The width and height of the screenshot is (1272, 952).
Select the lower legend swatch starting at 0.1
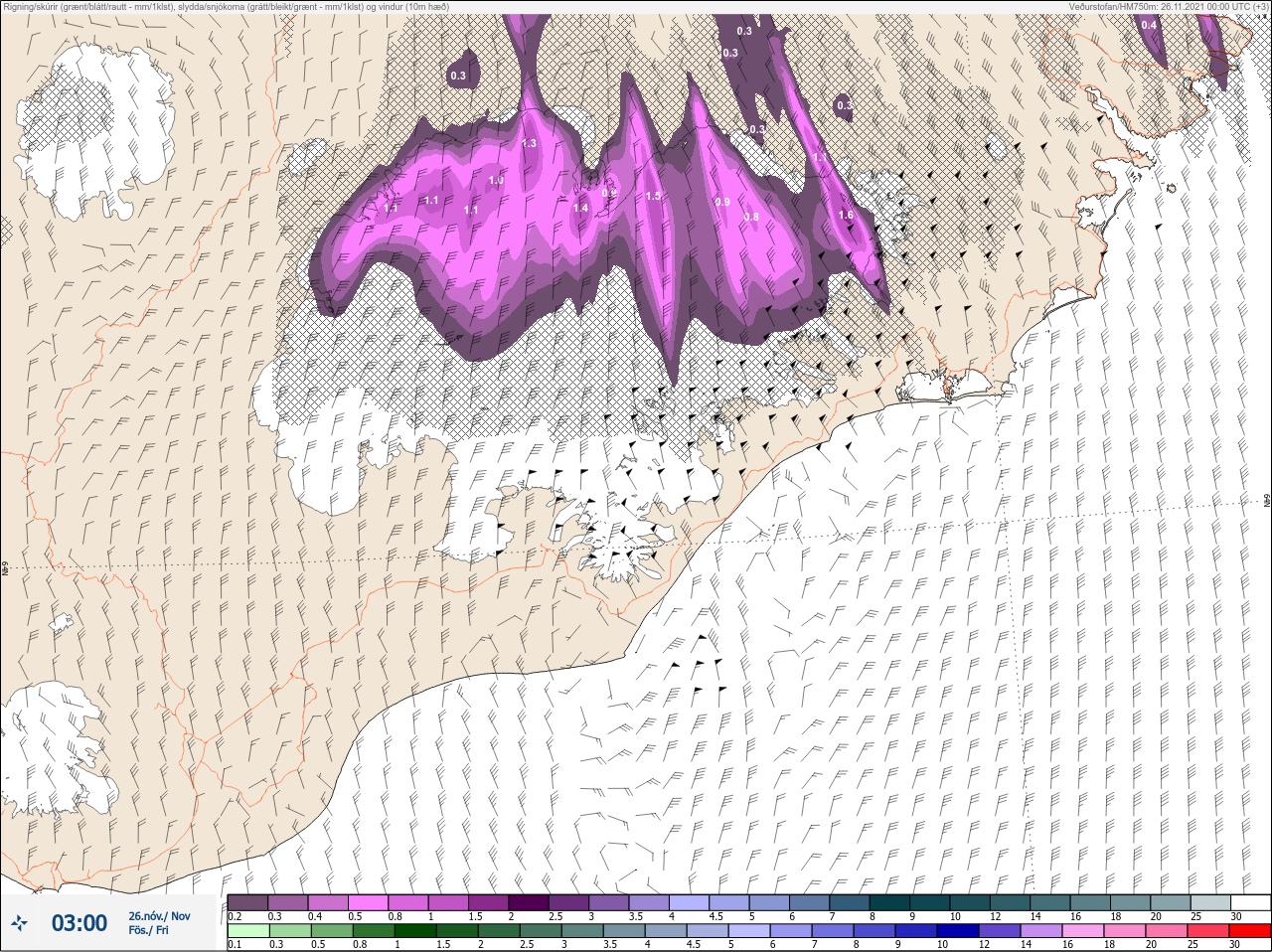248,931
